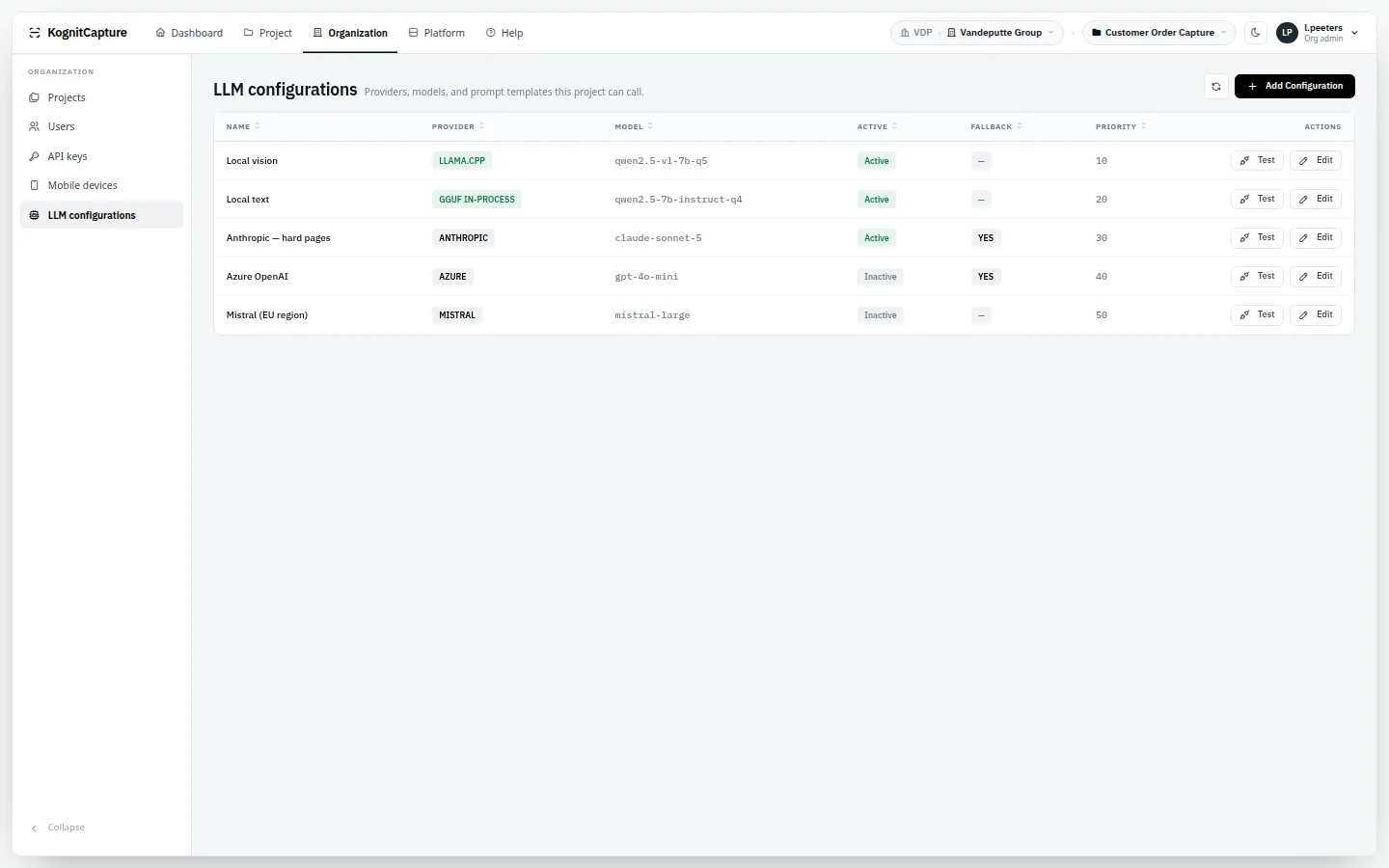Open Projects in the sidebar
Image resolution: width=1389 pixels, height=868 pixels.
101,97
